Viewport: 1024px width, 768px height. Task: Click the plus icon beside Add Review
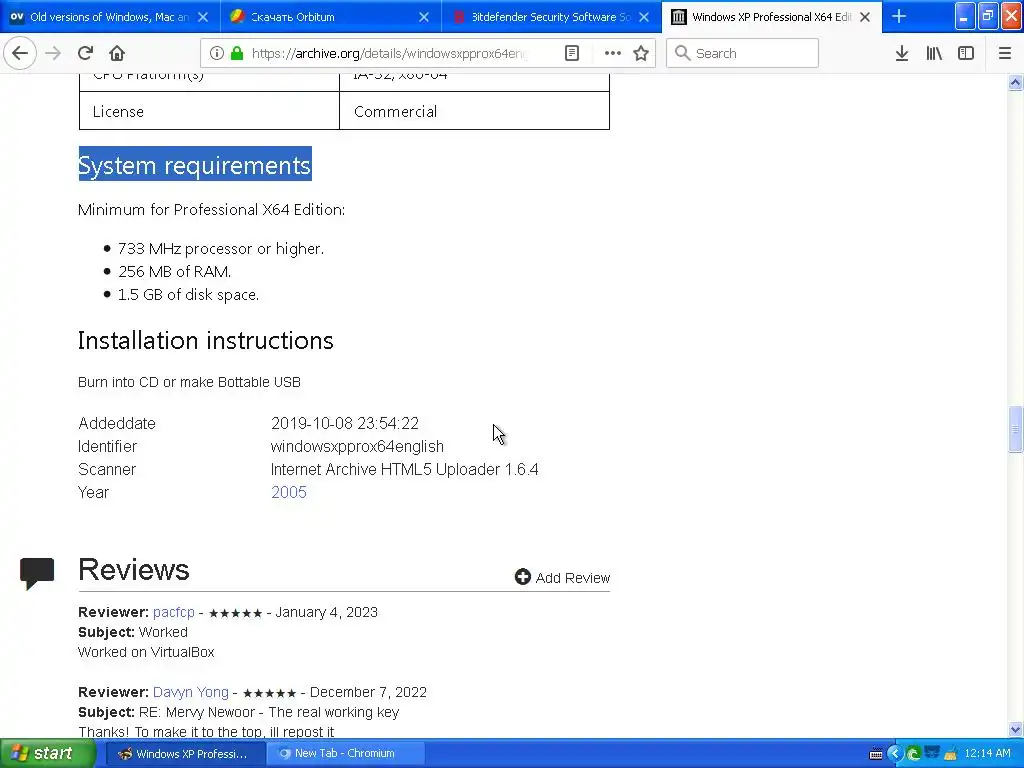(x=522, y=577)
